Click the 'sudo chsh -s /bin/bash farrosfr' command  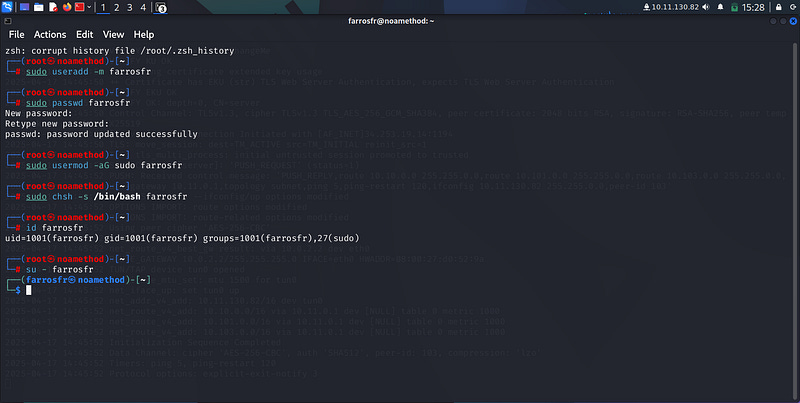click(107, 196)
